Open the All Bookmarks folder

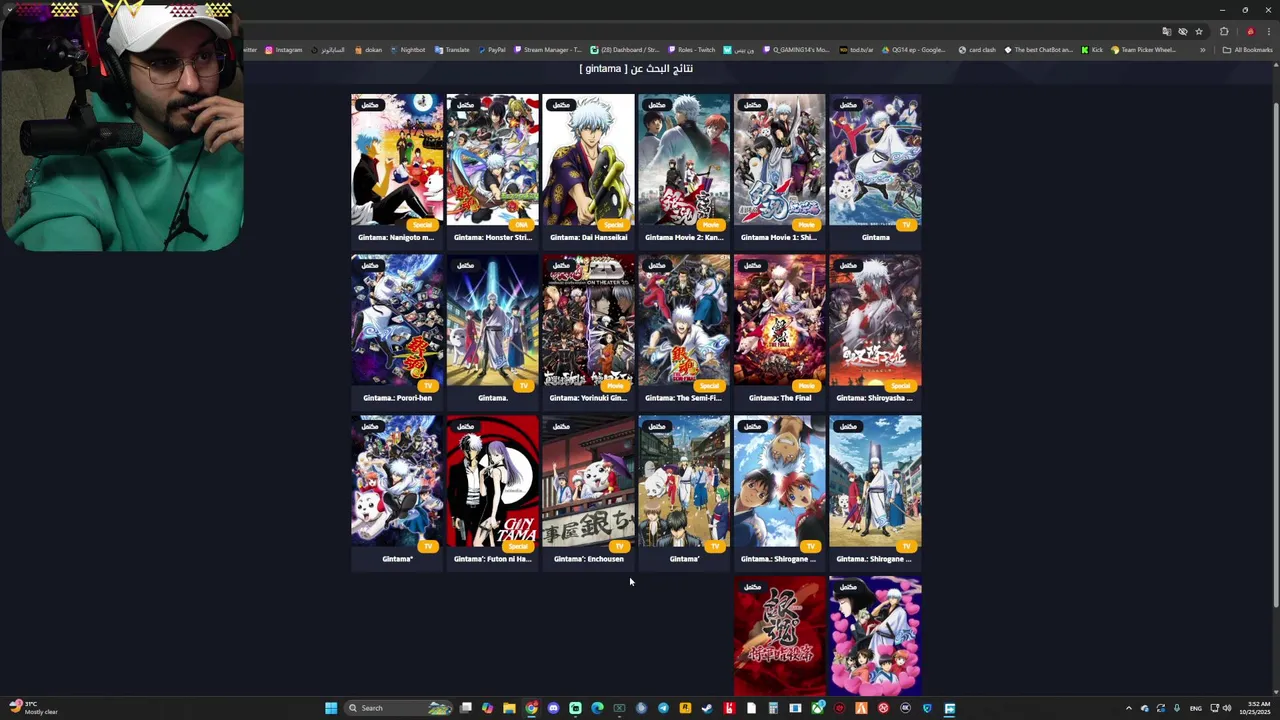coord(1247,50)
